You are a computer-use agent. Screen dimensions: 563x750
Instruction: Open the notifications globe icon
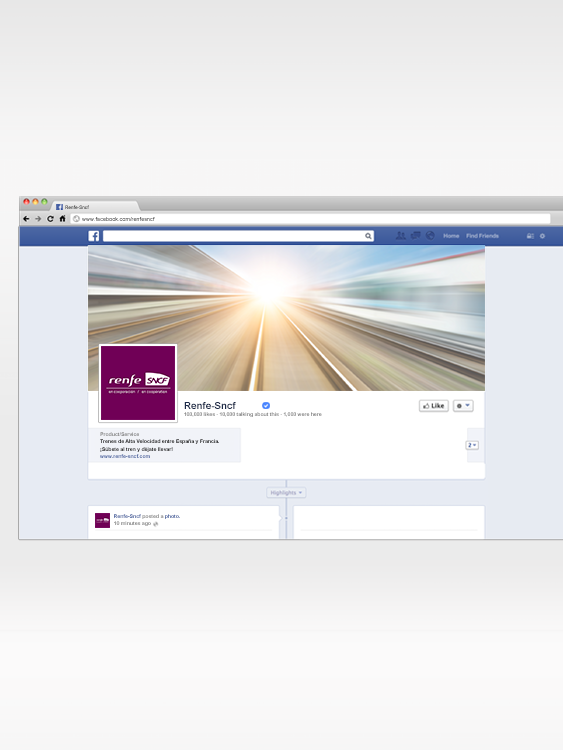click(x=430, y=235)
